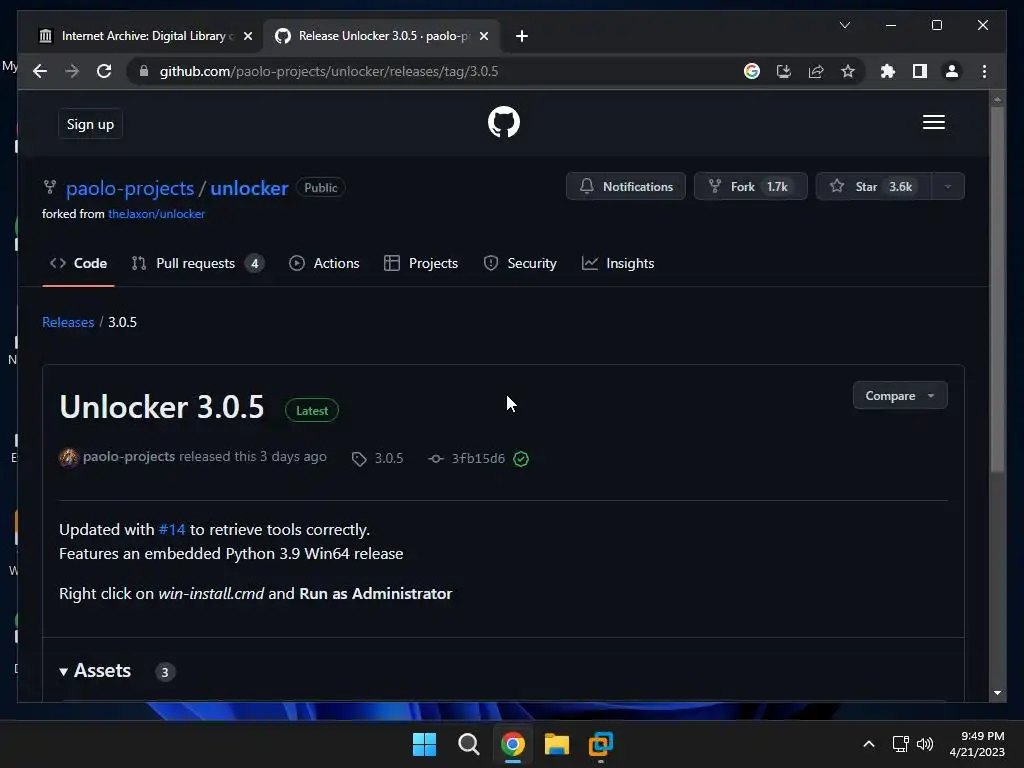Click the GitHub Octocat logo
Image resolution: width=1024 pixels, height=768 pixels.
(x=504, y=122)
